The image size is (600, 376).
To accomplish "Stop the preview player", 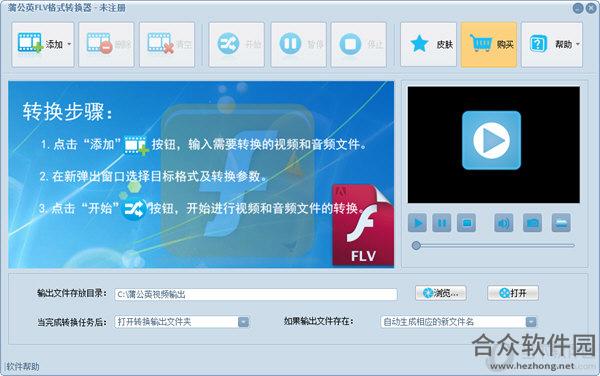I will click(466, 223).
